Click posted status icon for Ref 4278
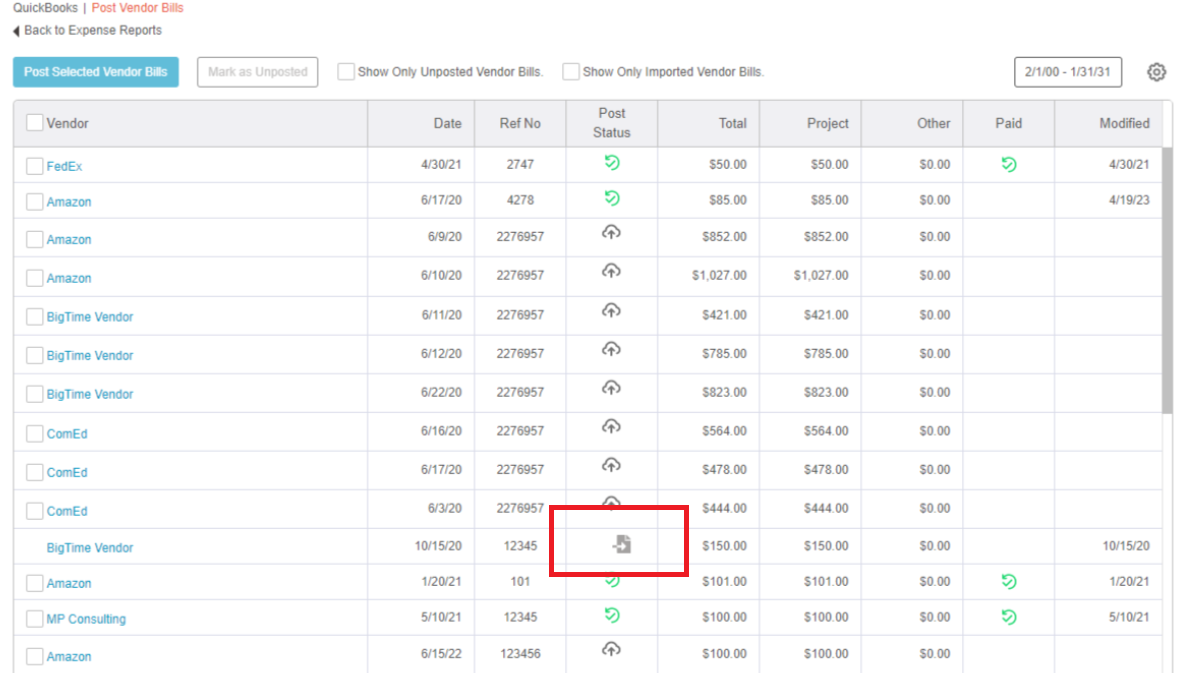Viewport: 1194px width, 673px height. pos(611,198)
